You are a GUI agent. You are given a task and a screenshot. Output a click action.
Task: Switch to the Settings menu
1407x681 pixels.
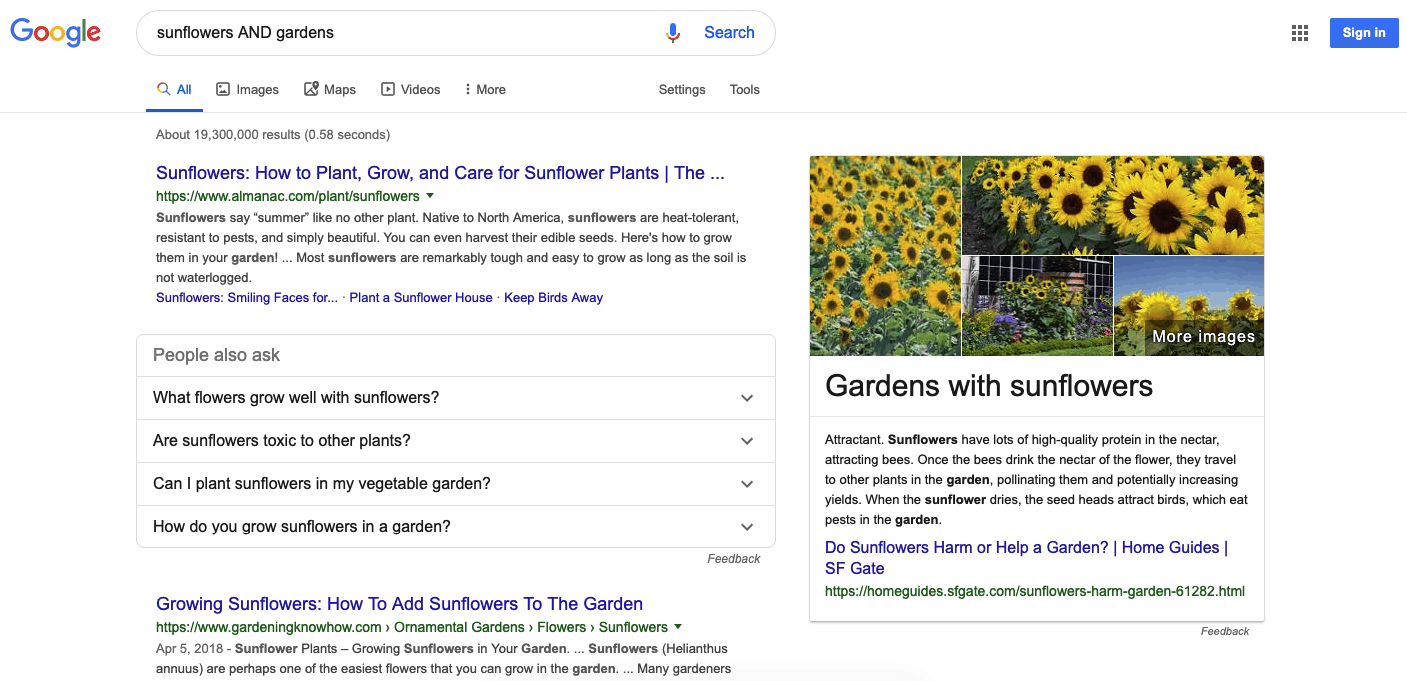tap(681, 89)
